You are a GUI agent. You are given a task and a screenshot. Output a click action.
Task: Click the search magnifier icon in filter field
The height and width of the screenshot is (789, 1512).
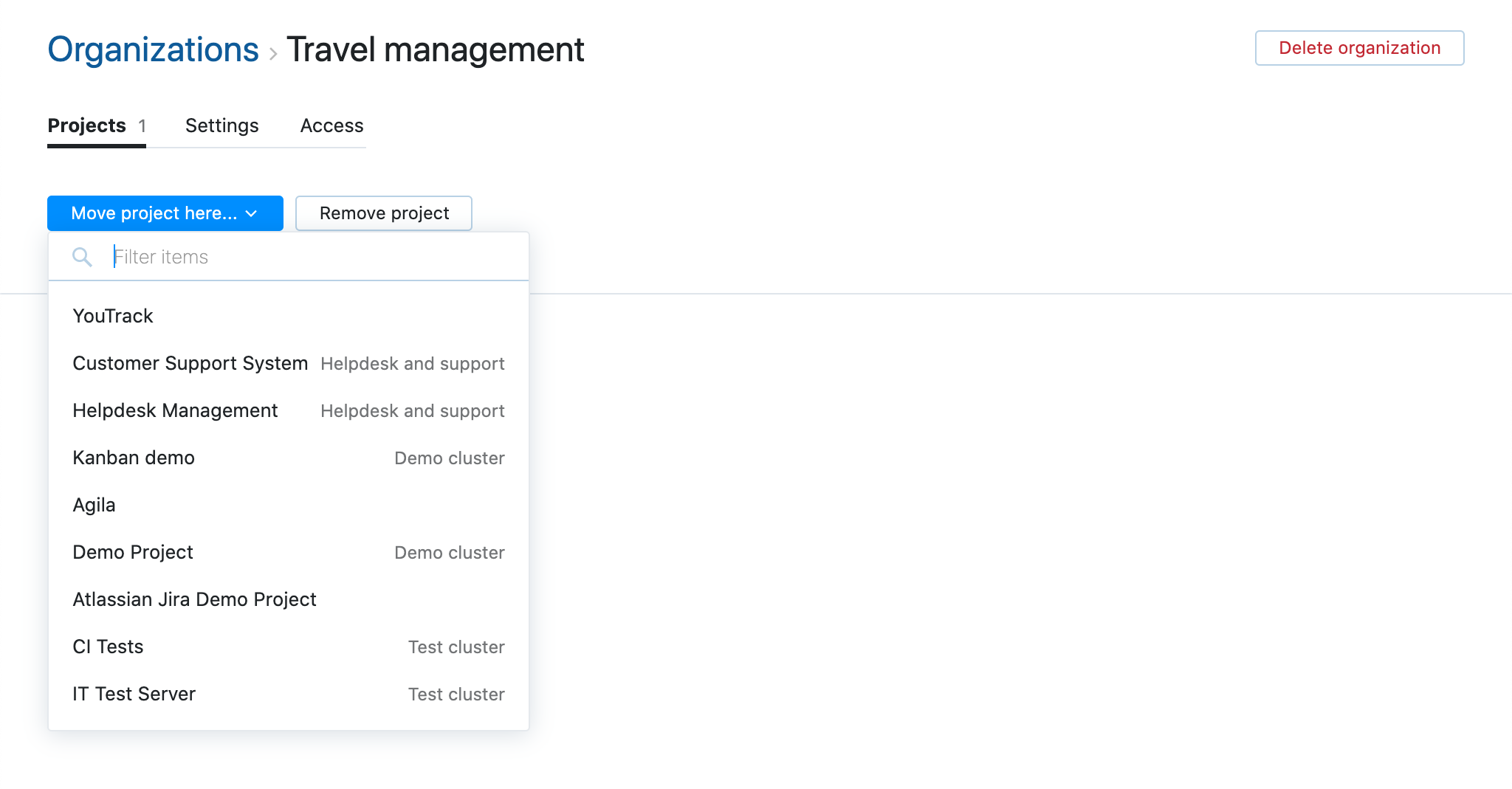point(83,257)
